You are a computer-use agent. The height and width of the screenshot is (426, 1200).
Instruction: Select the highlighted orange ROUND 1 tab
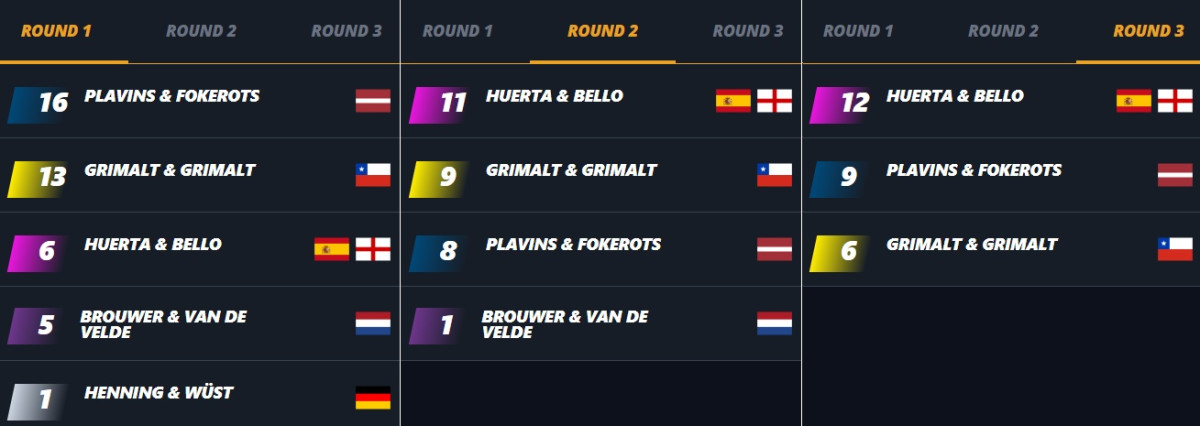(56, 31)
